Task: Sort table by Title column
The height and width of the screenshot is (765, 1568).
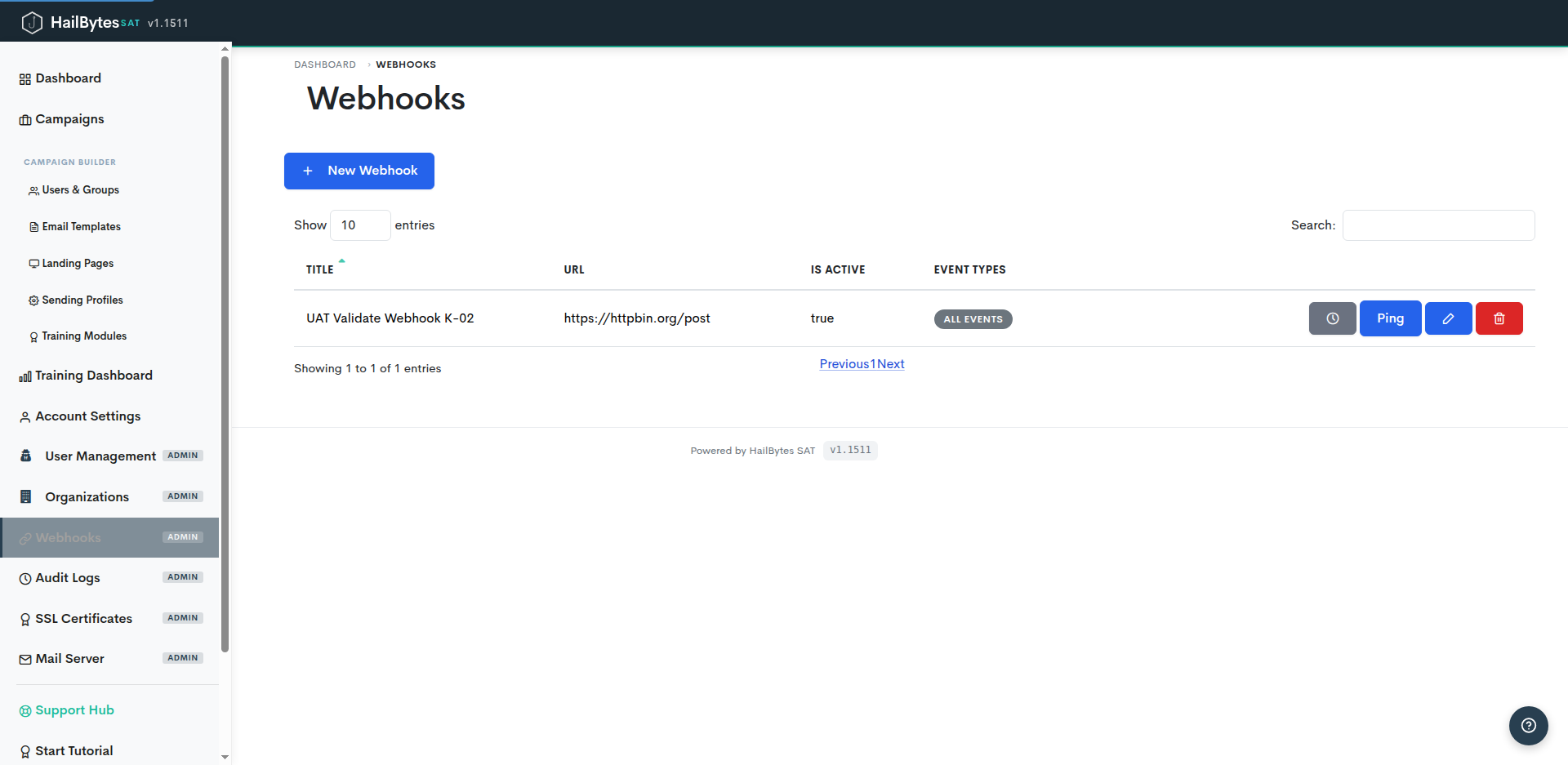Action: pyautogui.click(x=320, y=269)
